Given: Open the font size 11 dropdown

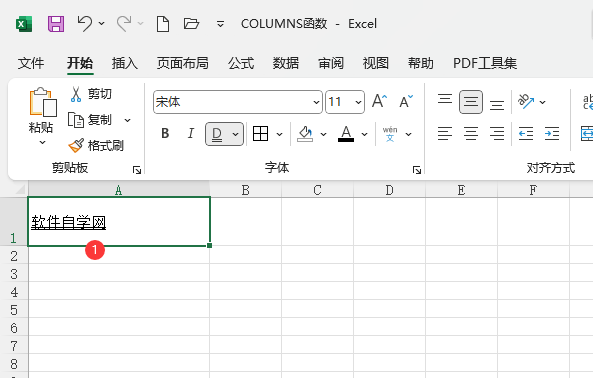Looking at the screenshot, I should pyautogui.click(x=358, y=102).
